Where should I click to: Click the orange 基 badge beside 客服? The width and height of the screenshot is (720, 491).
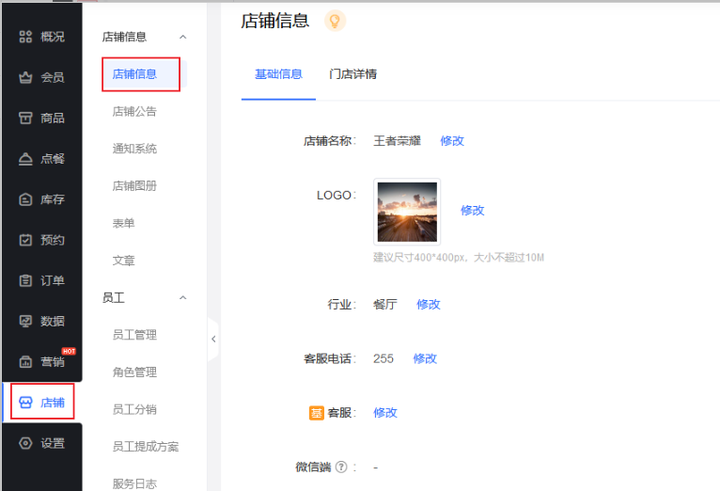click(316, 413)
